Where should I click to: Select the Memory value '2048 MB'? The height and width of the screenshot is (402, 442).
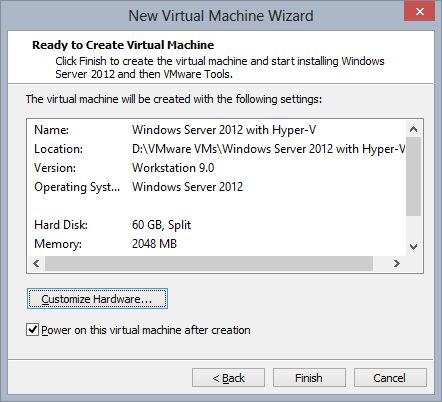[x=154, y=244]
